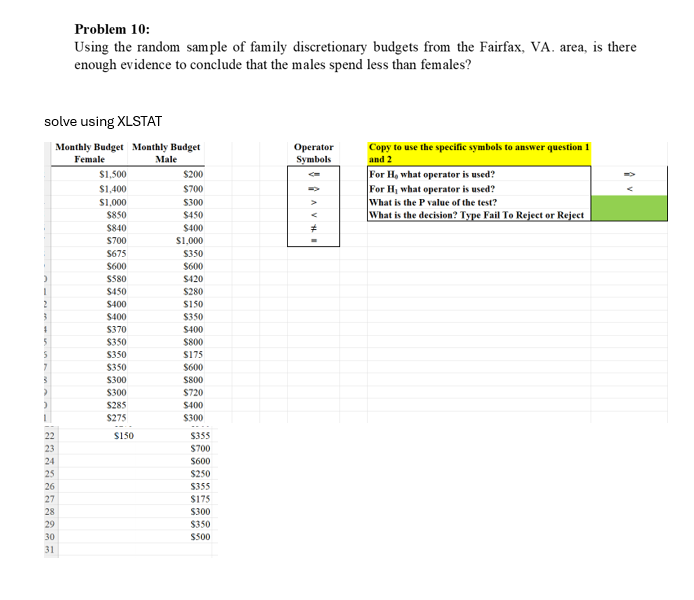Screen dimensions: 694x600
Task: Select the $150 female cell in row 22
Action: point(96,436)
